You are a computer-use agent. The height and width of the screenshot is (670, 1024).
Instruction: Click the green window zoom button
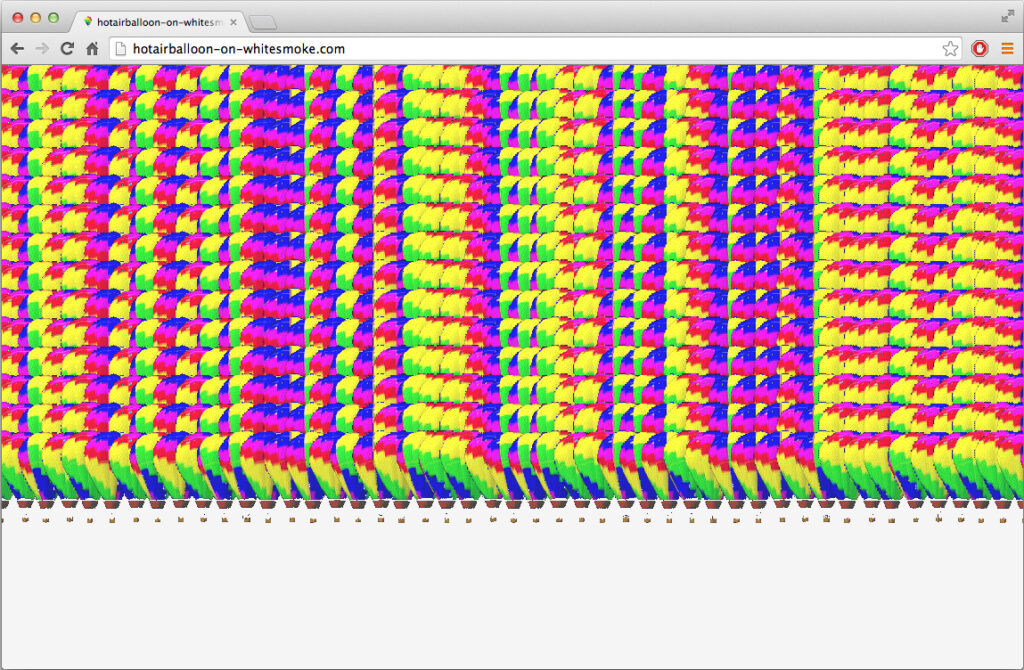coord(54,18)
